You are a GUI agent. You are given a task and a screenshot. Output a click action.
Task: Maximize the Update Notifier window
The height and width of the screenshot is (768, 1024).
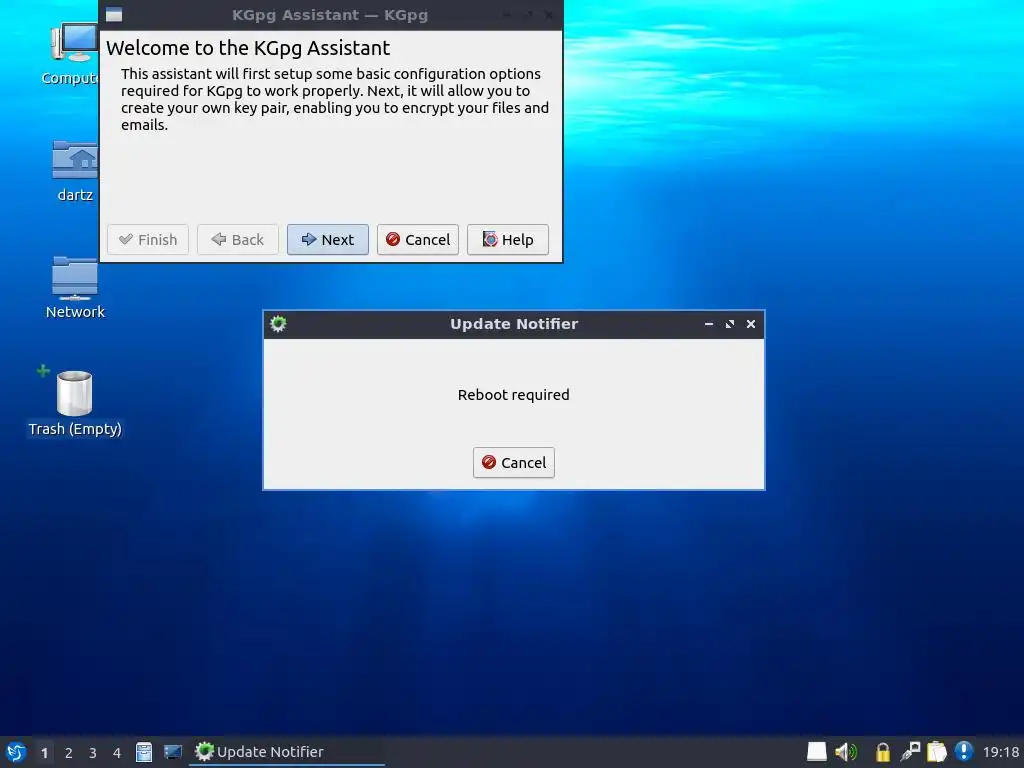(x=729, y=324)
